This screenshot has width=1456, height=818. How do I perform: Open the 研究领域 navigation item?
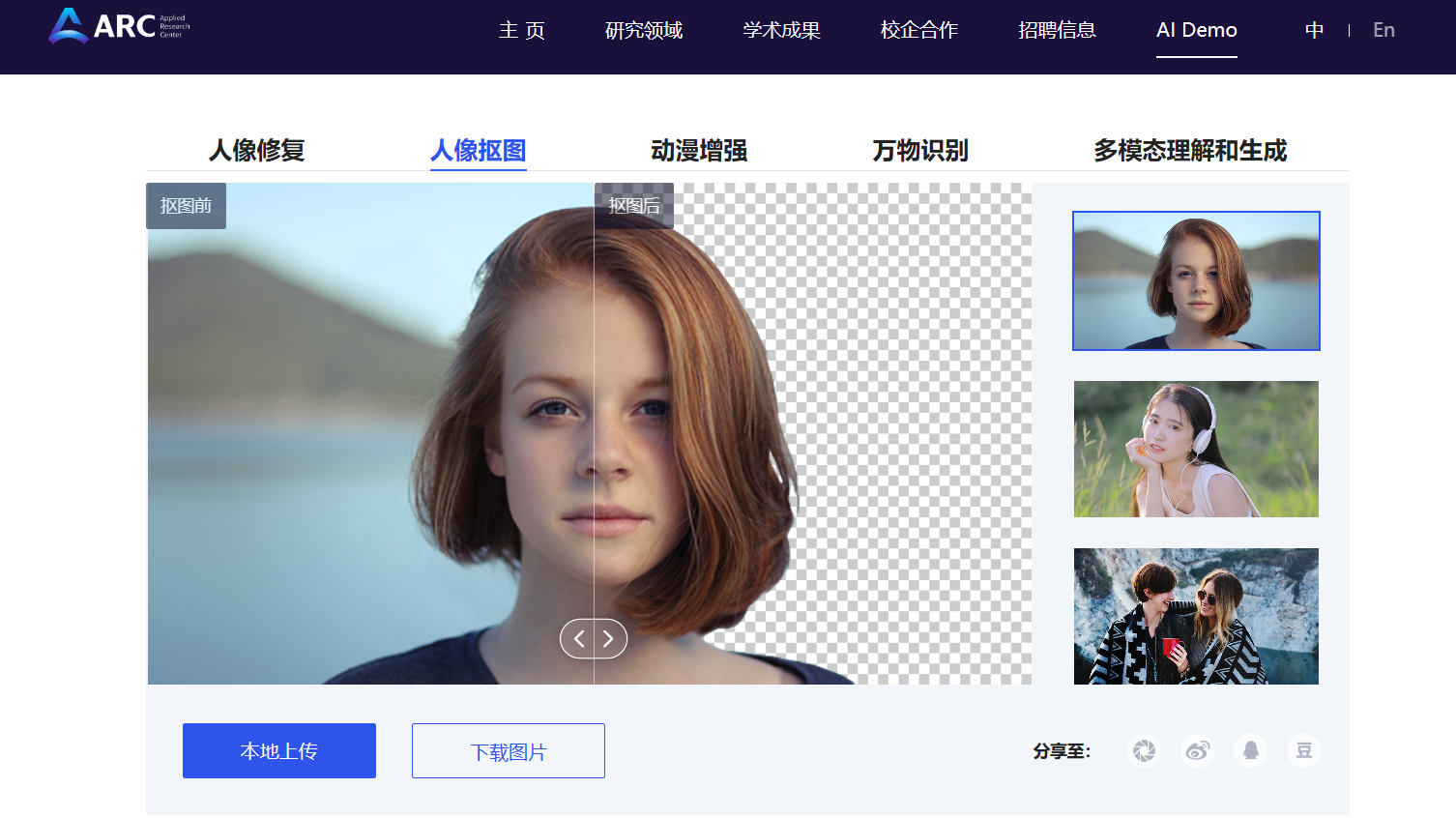point(644,30)
